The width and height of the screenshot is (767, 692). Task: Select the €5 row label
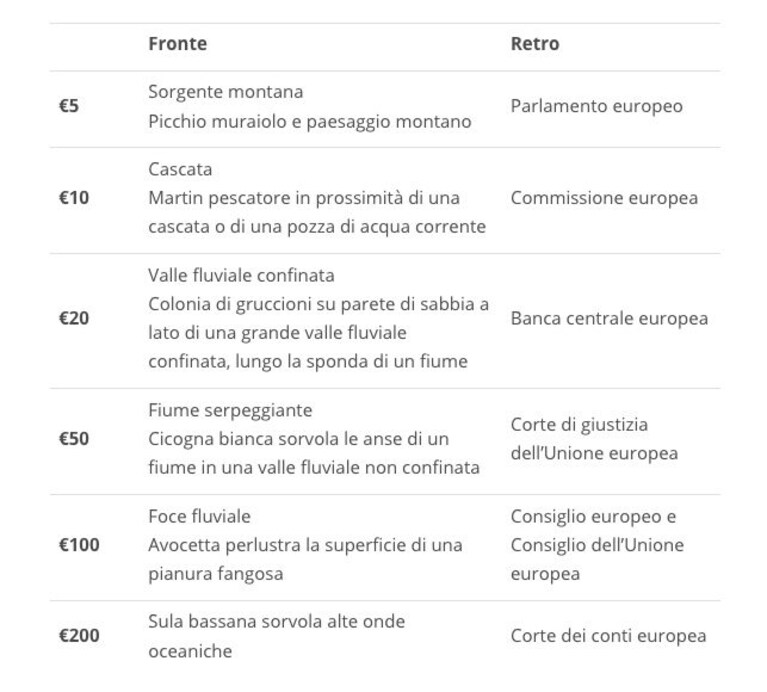click(x=69, y=106)
